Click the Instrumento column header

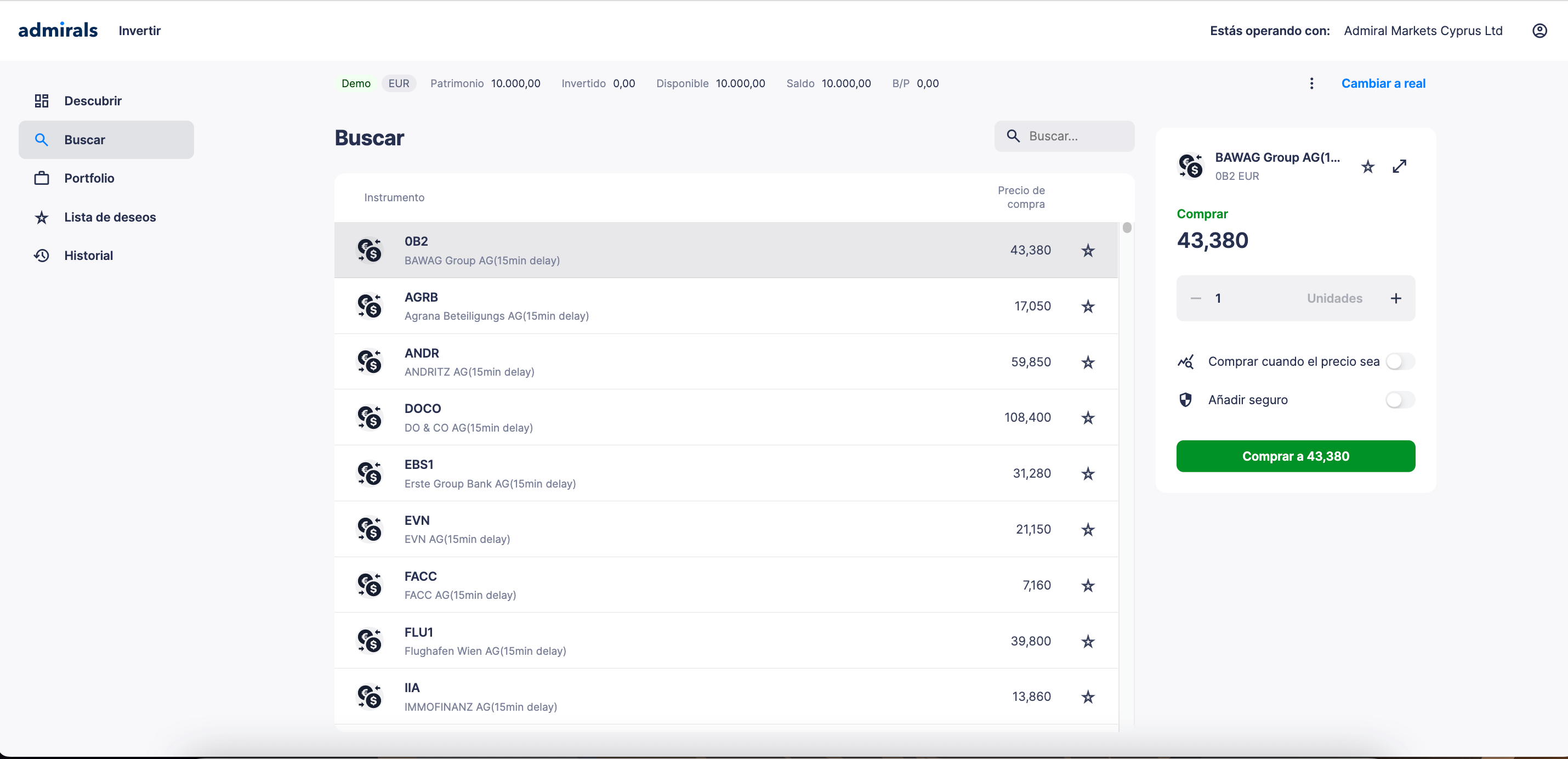tap(394, 197)
